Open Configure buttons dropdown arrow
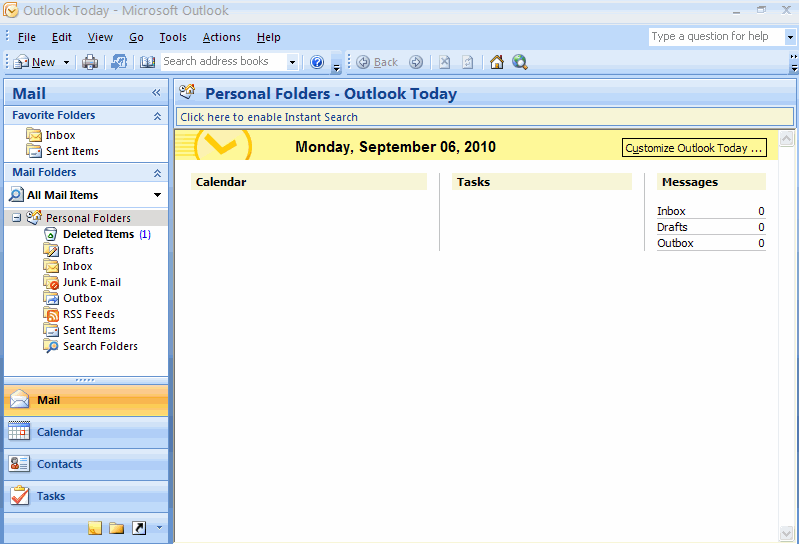 coord(159,528)
